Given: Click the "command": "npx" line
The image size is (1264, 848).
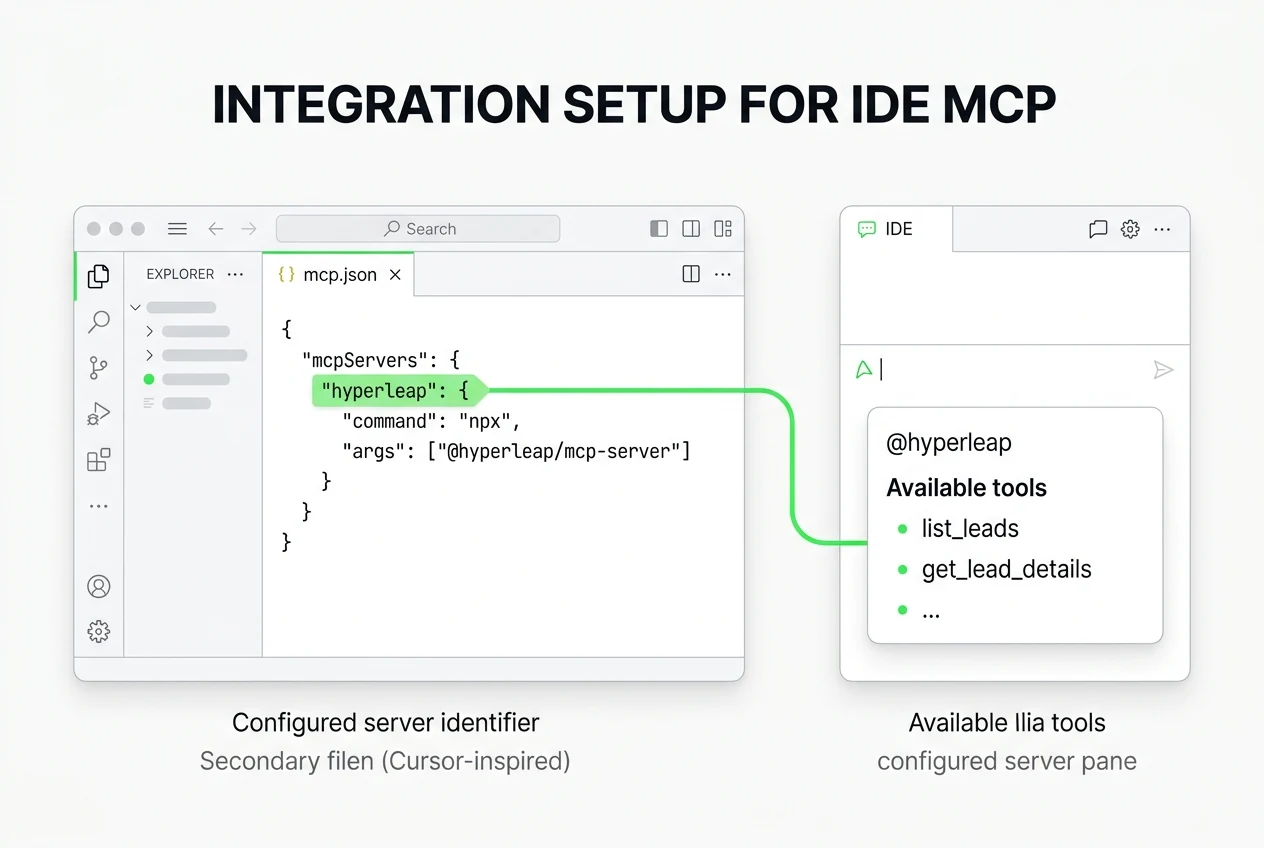Looking at the screenshot, I should point(432,421).
